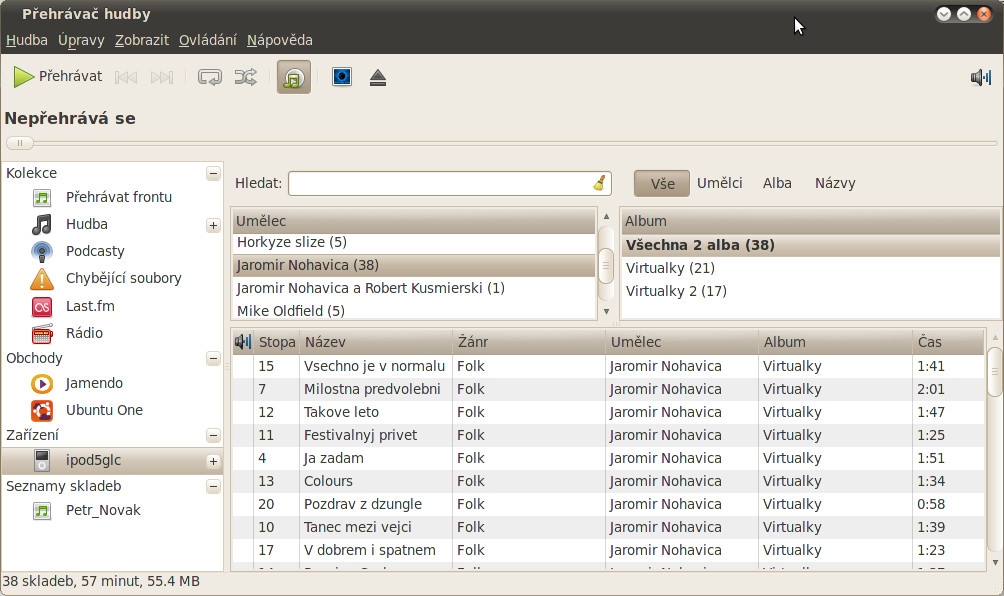Click the eject device icon
The height and width of the screenshot is (596, 1004).
378,77
